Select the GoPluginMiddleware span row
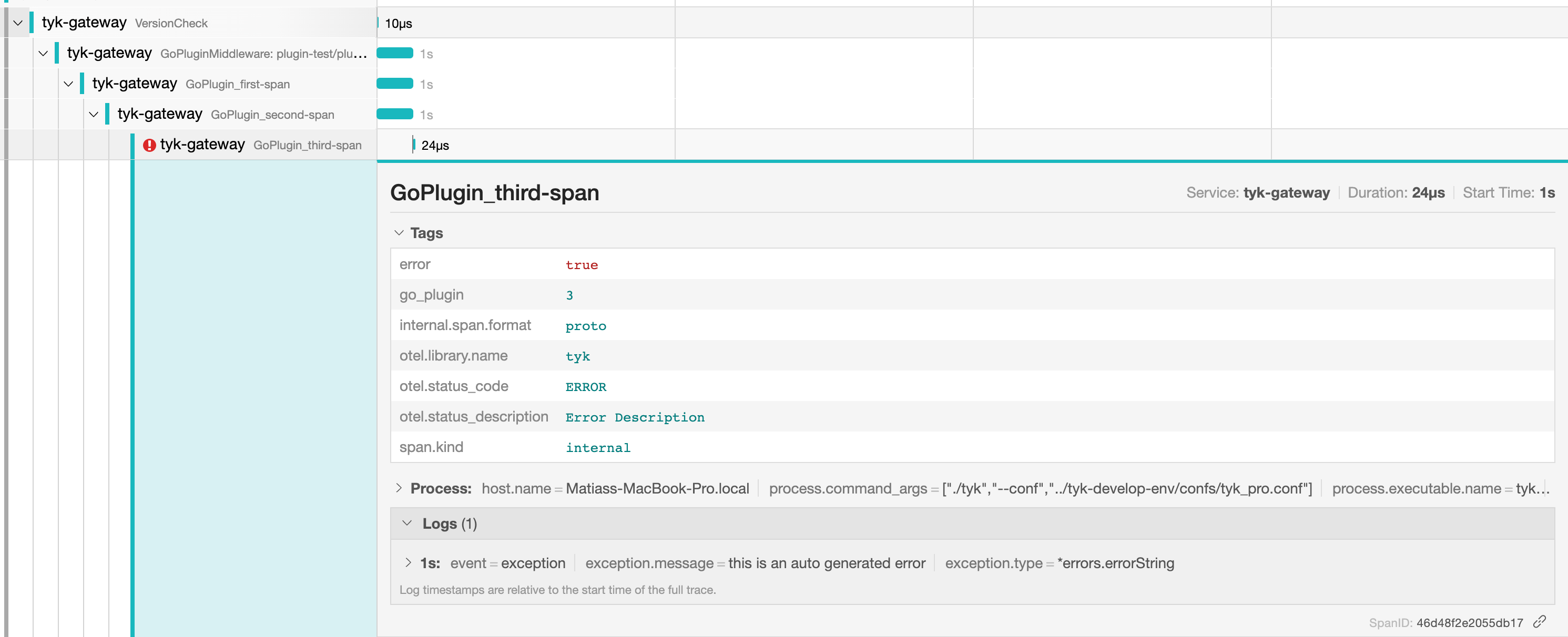The image size is (1568, 637). (x=262, y=54)
